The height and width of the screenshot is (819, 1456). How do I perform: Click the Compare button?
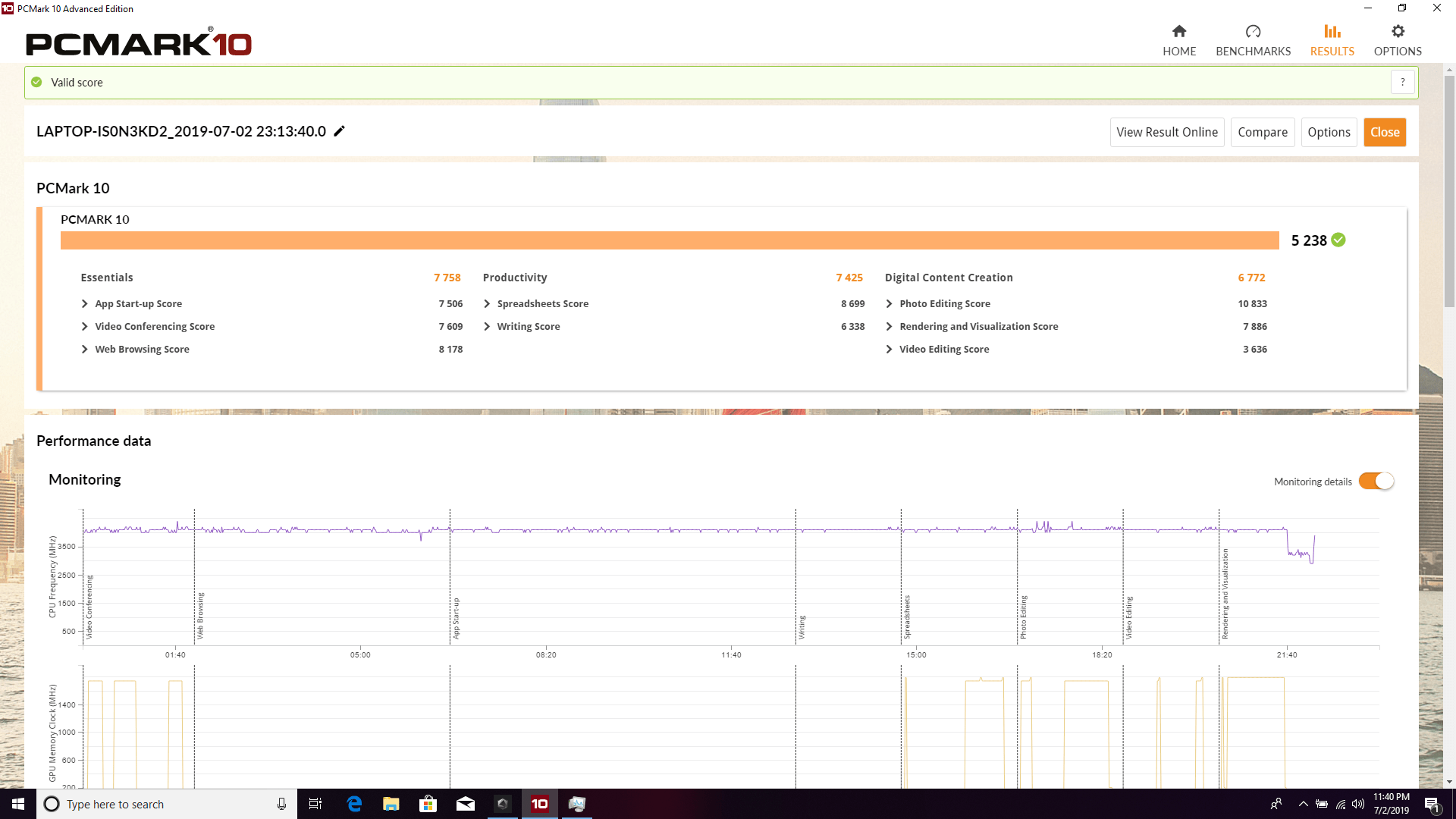tap(1262, 132)
